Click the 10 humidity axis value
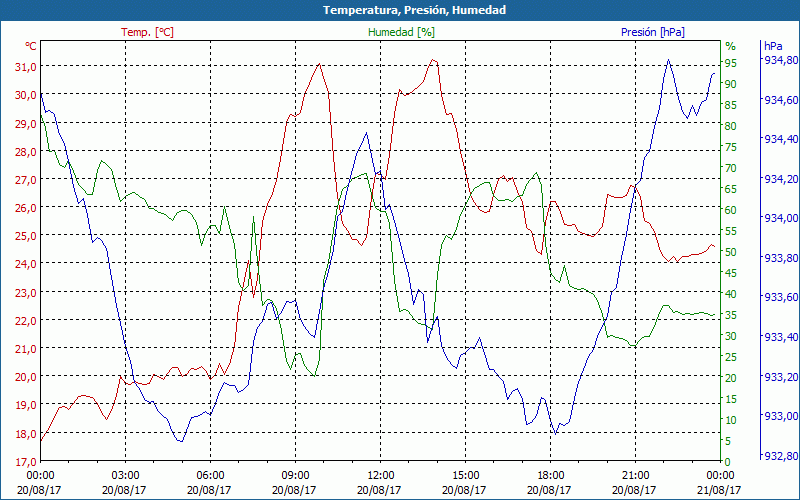 click(731, 420)
